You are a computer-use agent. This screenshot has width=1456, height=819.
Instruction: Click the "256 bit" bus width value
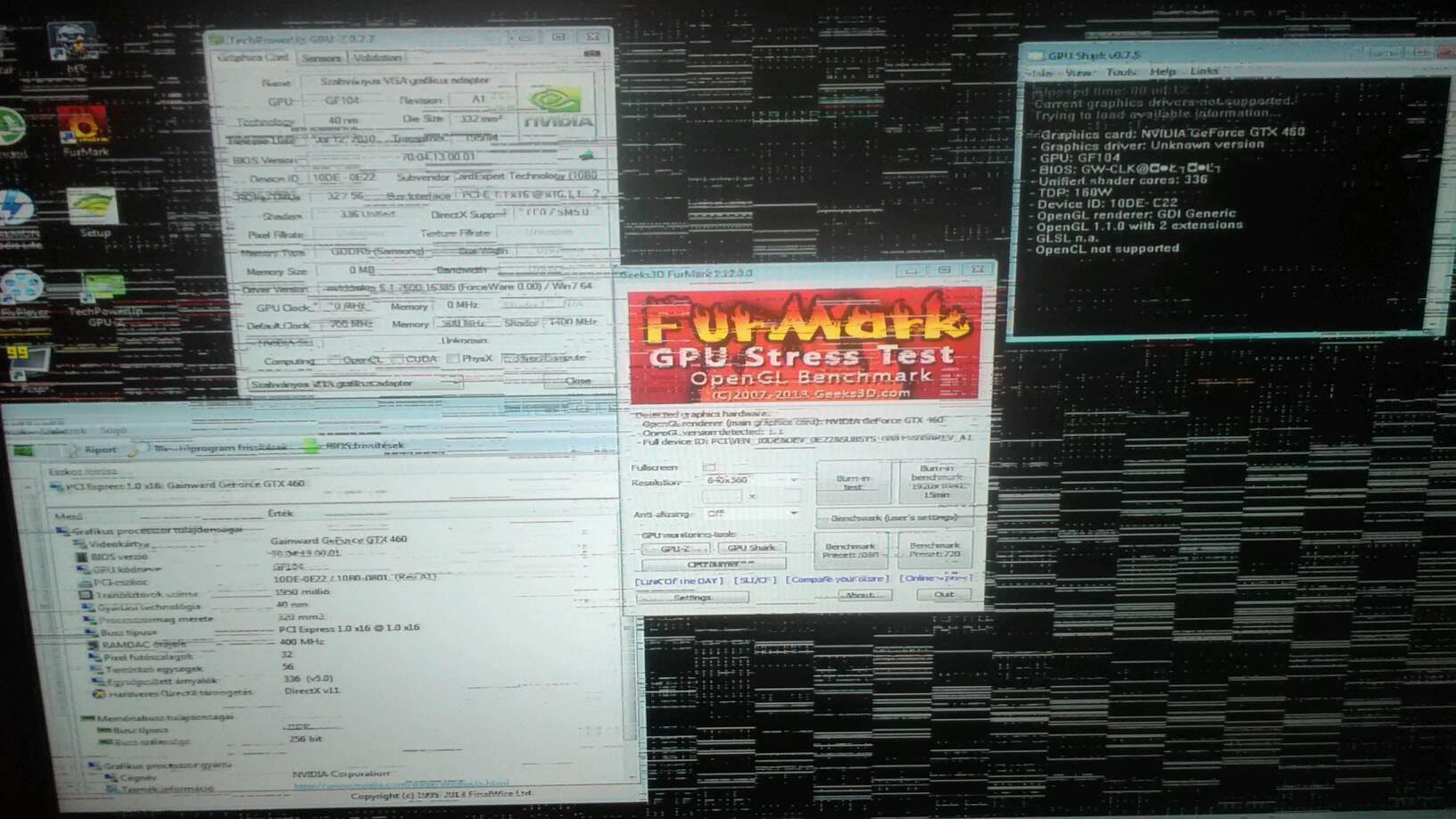click(x=305, y=740)
